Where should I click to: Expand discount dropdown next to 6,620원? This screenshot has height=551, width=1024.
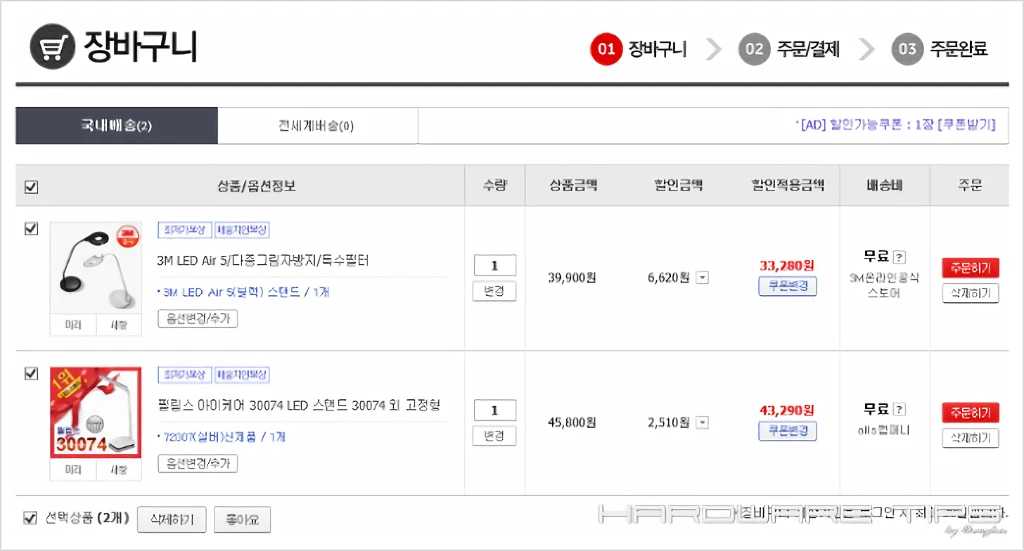pos(702,277)
